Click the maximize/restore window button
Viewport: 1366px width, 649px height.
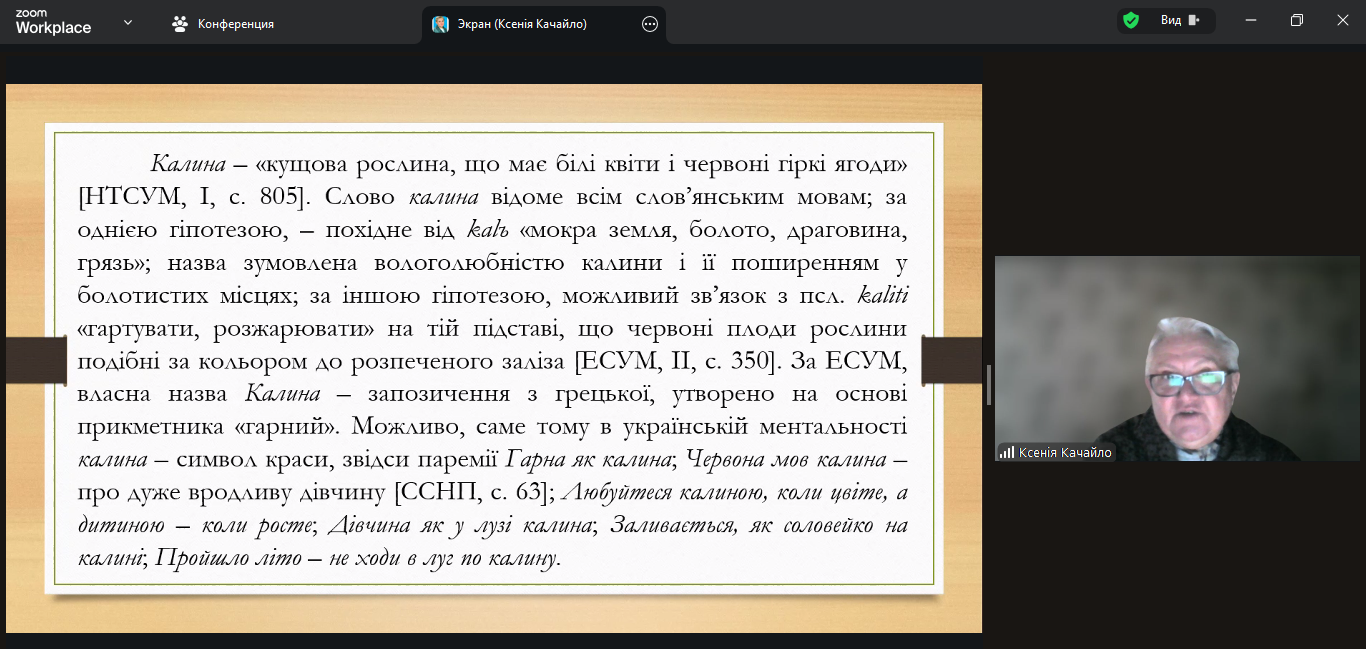point(1296,20)
